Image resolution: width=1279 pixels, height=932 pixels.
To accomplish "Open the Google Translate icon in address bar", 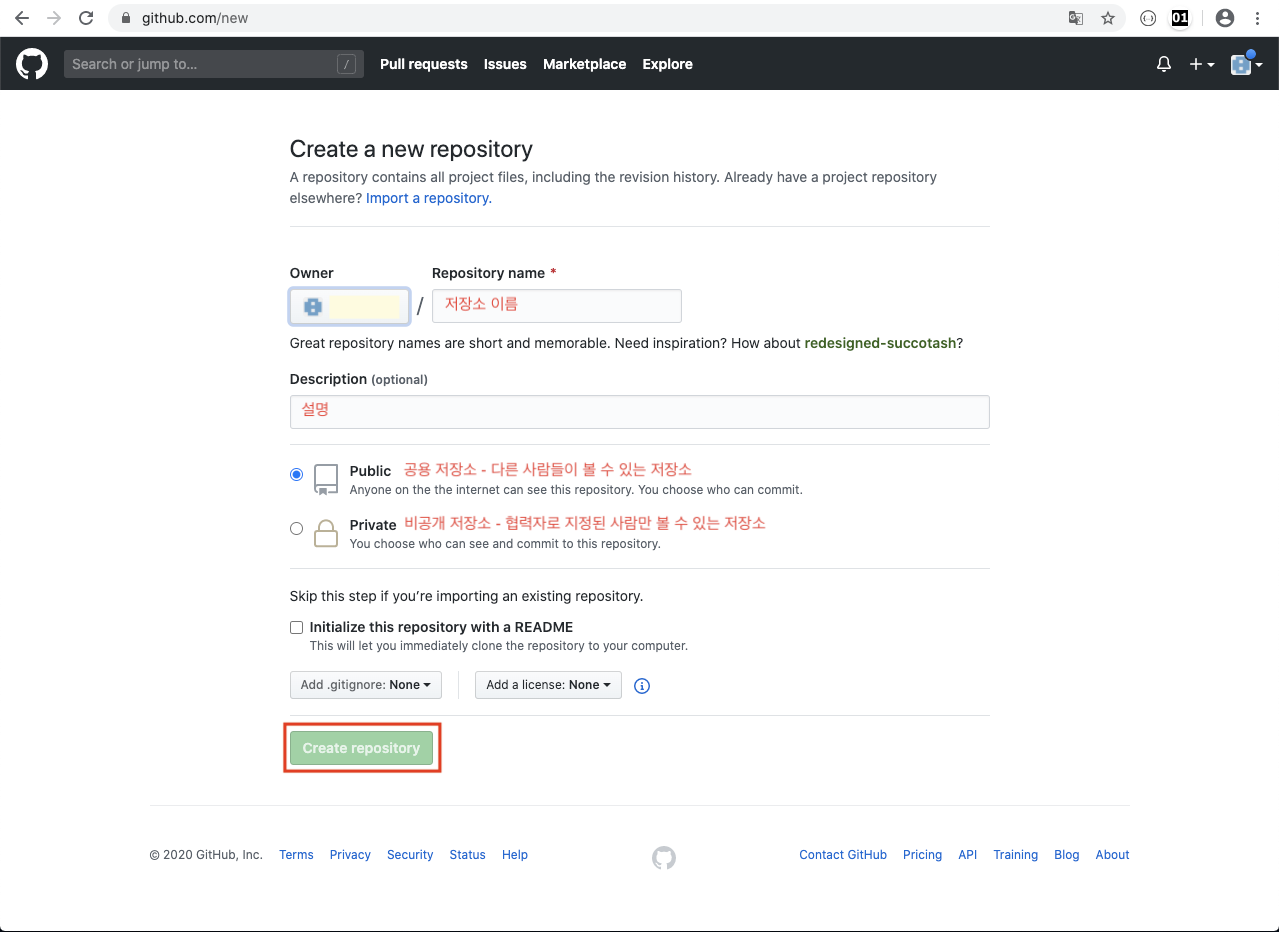I will tap(1076, 18).
